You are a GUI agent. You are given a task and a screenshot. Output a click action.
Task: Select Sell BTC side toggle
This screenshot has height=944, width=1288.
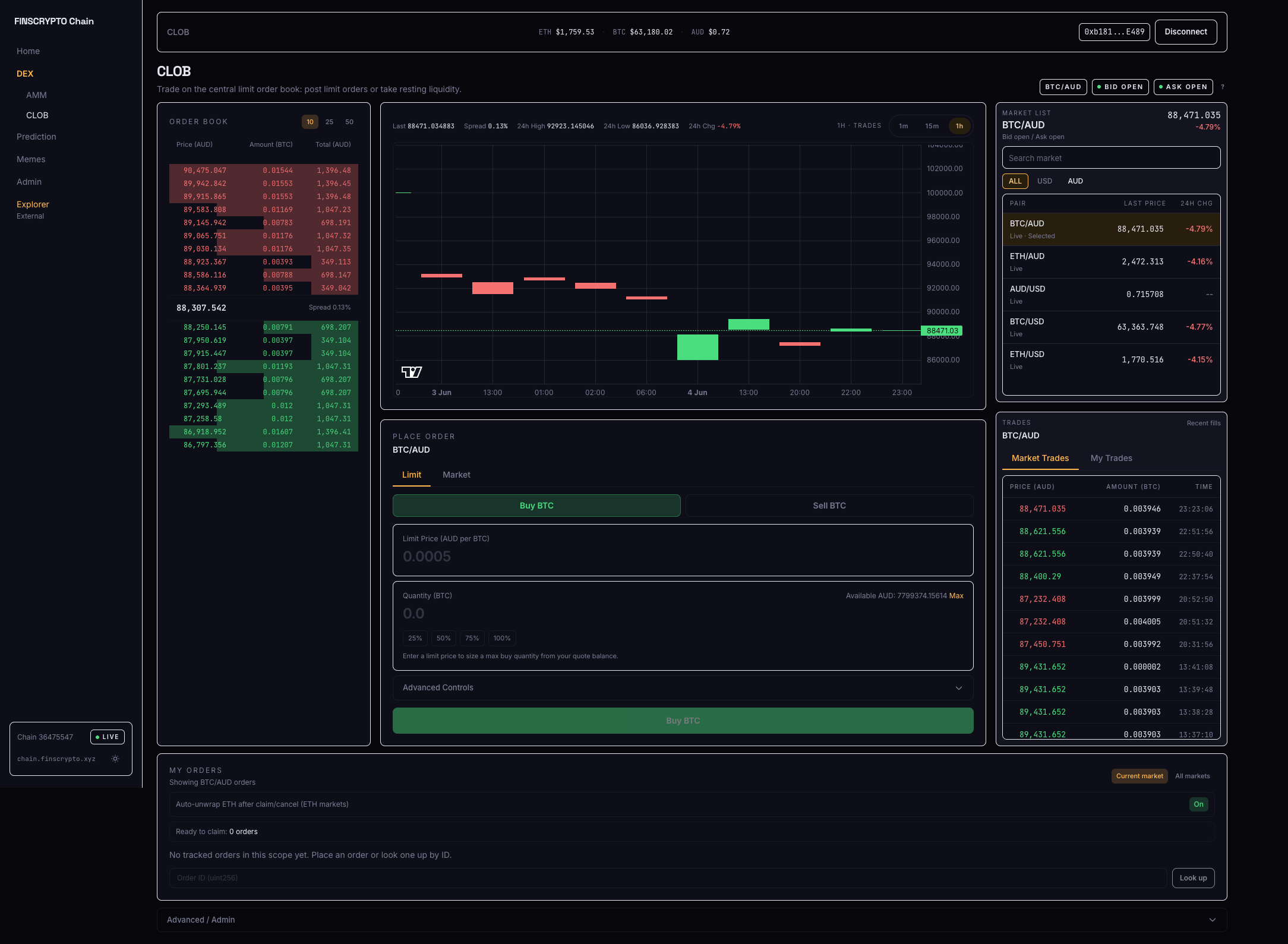[829, 506]
